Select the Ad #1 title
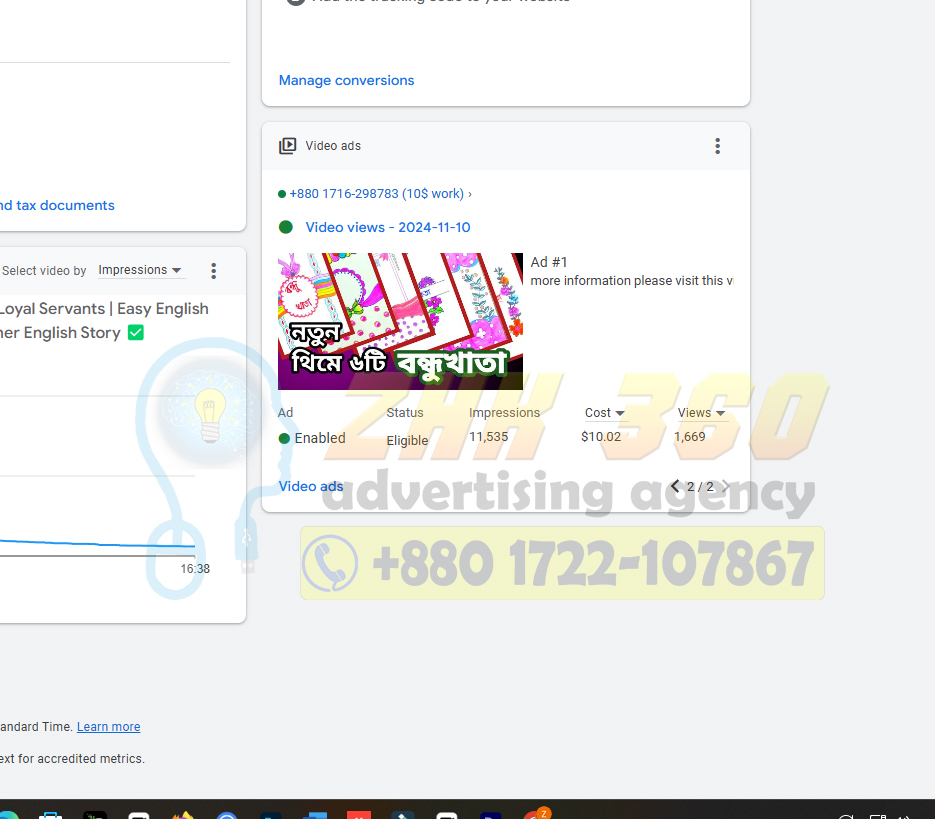Screen dimensions: 935x819 click(x=549, y=262)
